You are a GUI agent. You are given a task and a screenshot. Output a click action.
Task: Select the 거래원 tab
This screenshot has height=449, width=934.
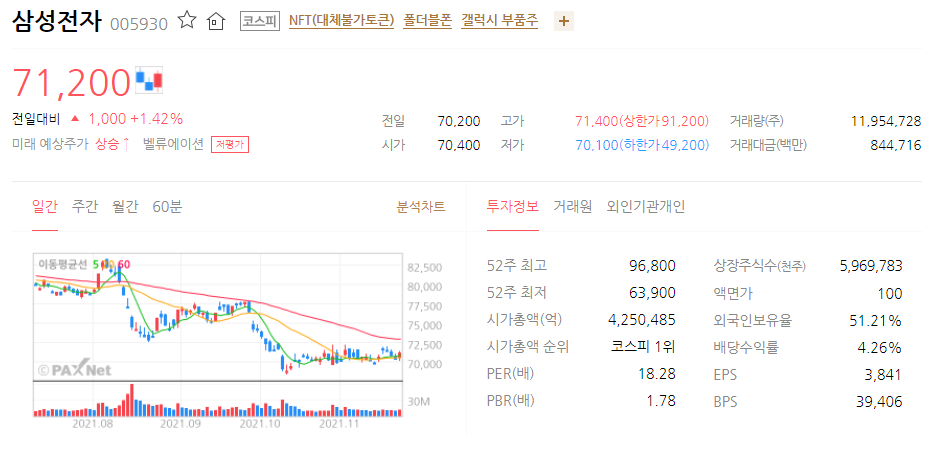[x=572, y=207]
